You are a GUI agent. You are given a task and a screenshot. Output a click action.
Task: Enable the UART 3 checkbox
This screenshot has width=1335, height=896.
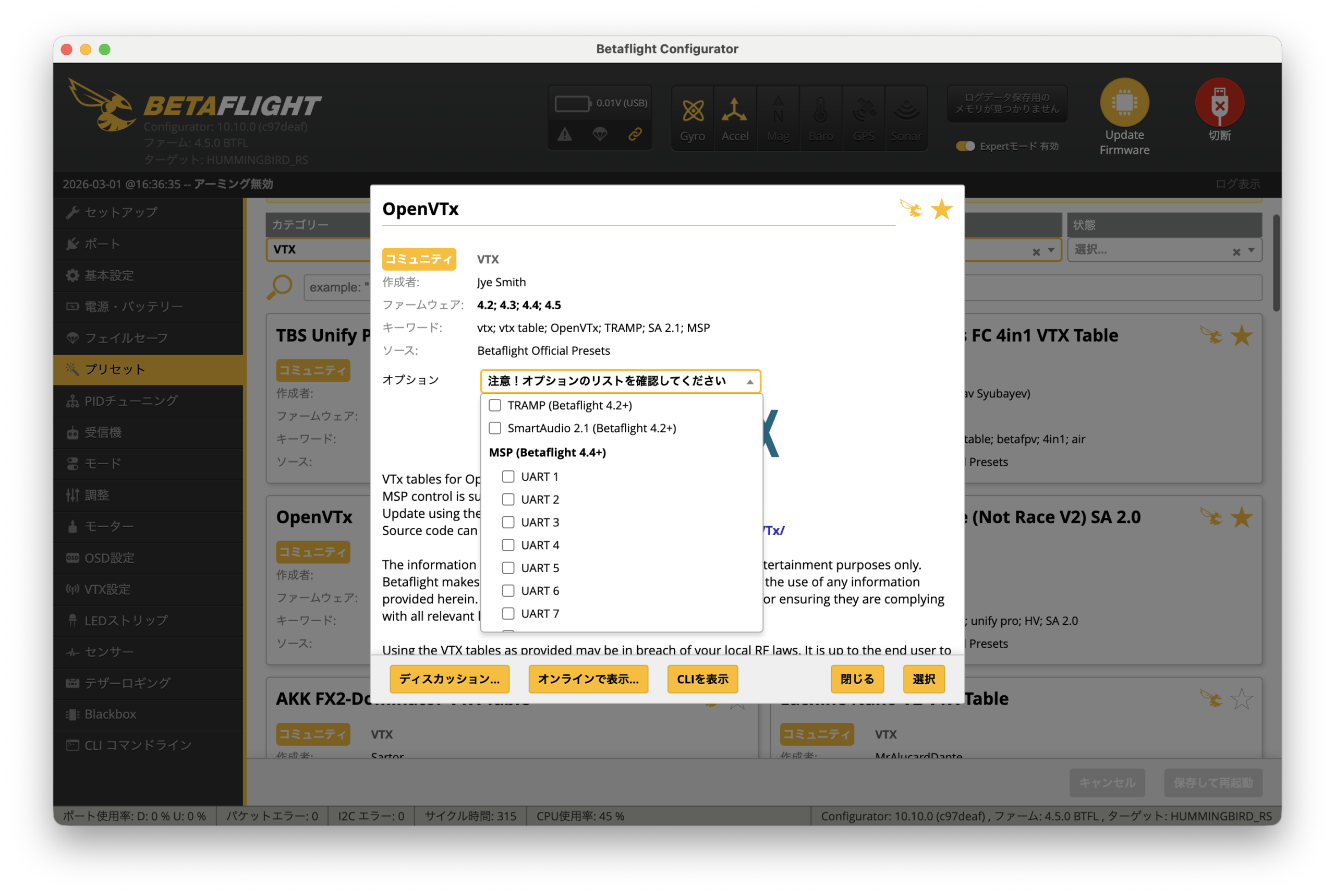[508, 522]
